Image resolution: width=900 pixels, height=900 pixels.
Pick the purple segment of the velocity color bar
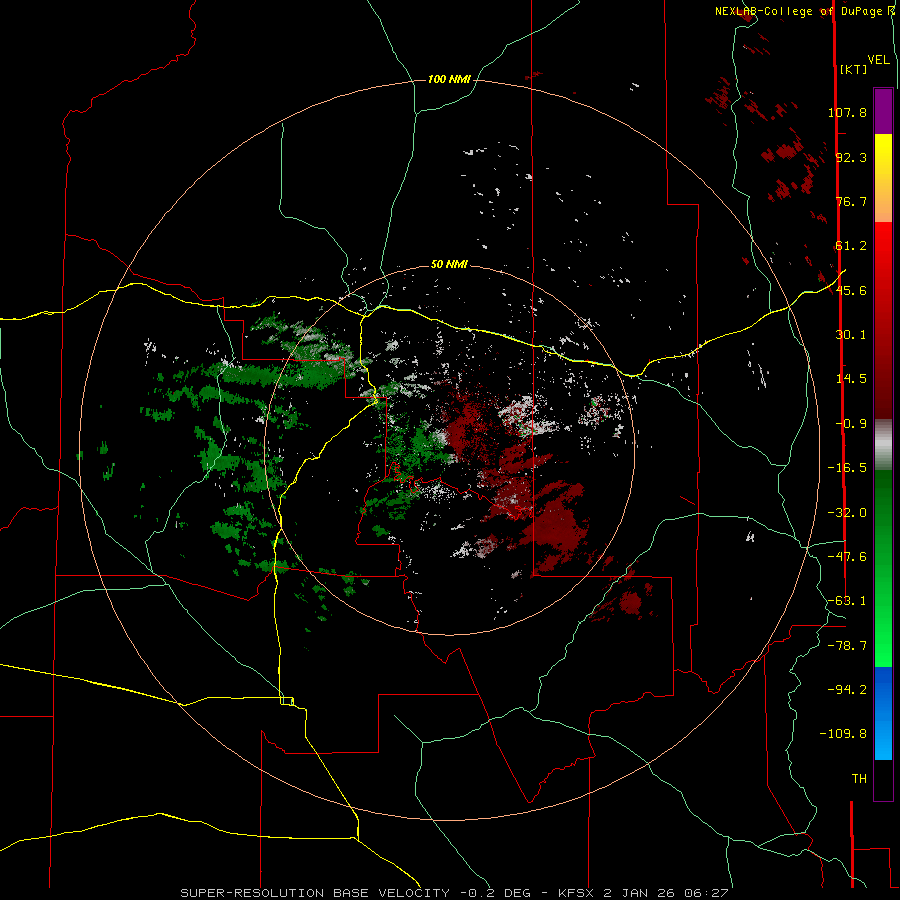[883, 111]
